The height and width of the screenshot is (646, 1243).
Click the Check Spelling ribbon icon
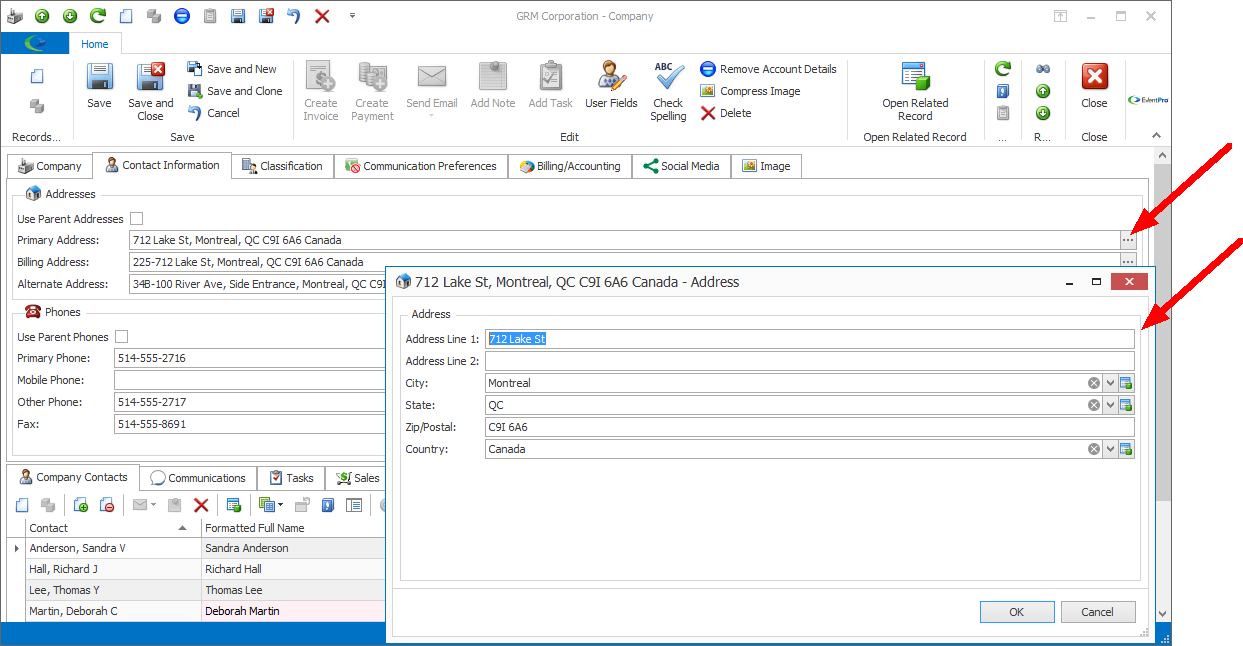[x=668, y=77]
